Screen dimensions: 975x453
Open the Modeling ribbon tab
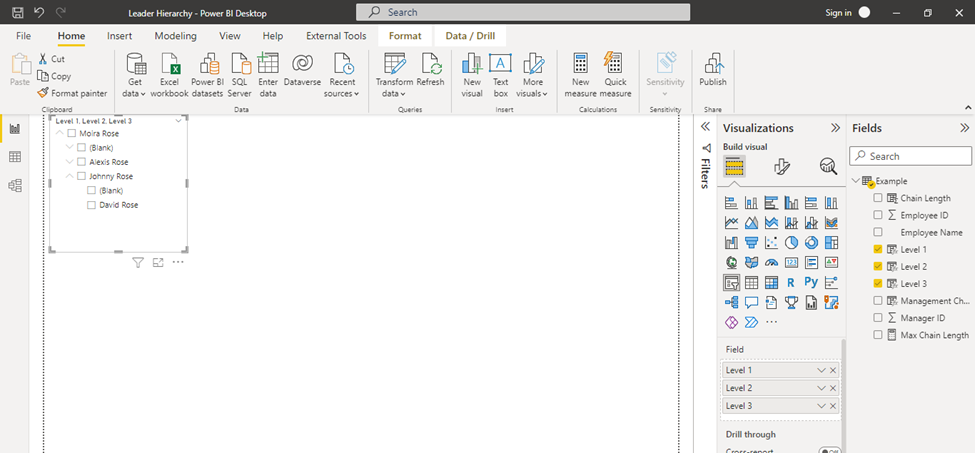pos(175,36)
